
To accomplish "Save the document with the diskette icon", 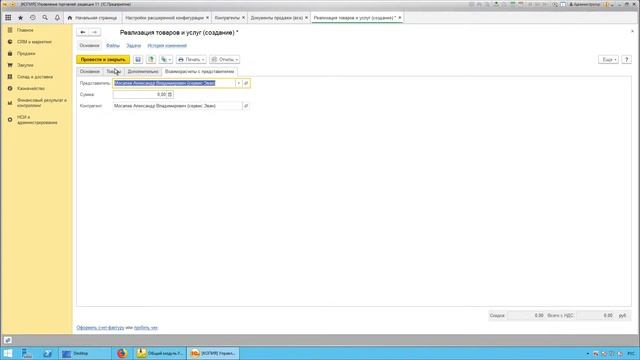I will (x=138, y=60).
